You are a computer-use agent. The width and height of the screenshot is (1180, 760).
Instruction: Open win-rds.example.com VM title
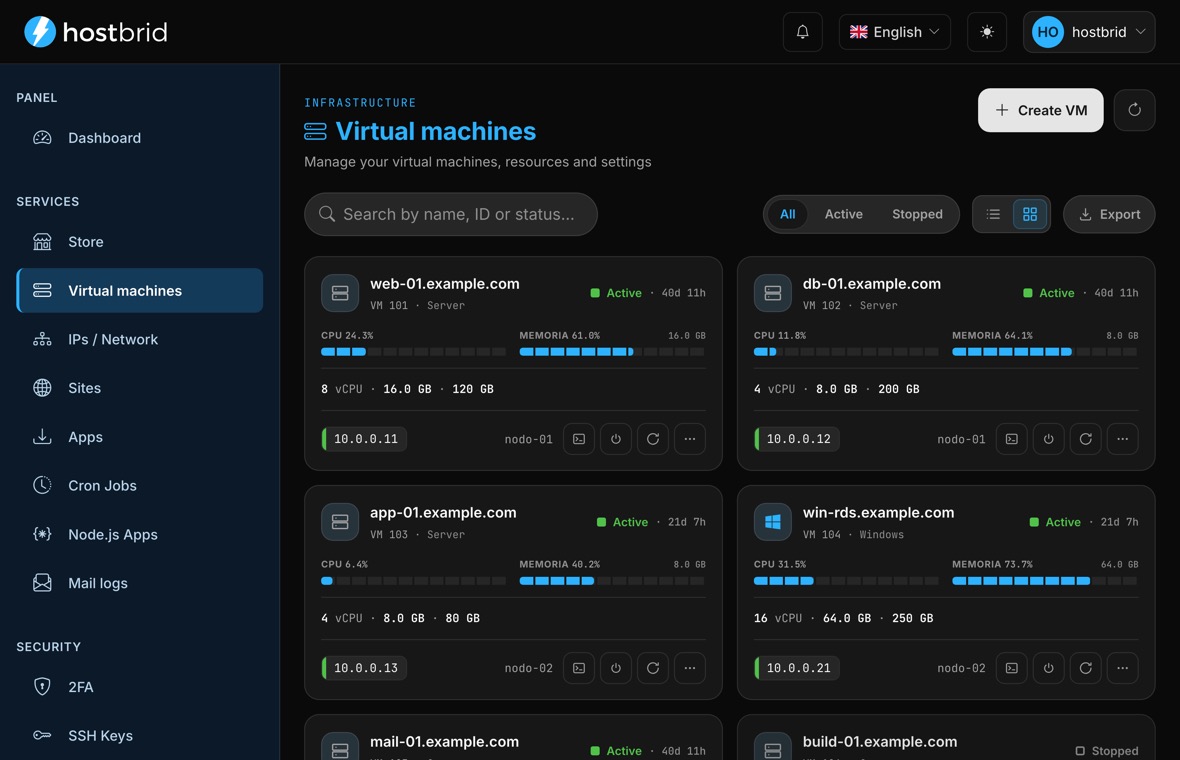(878, 513)
